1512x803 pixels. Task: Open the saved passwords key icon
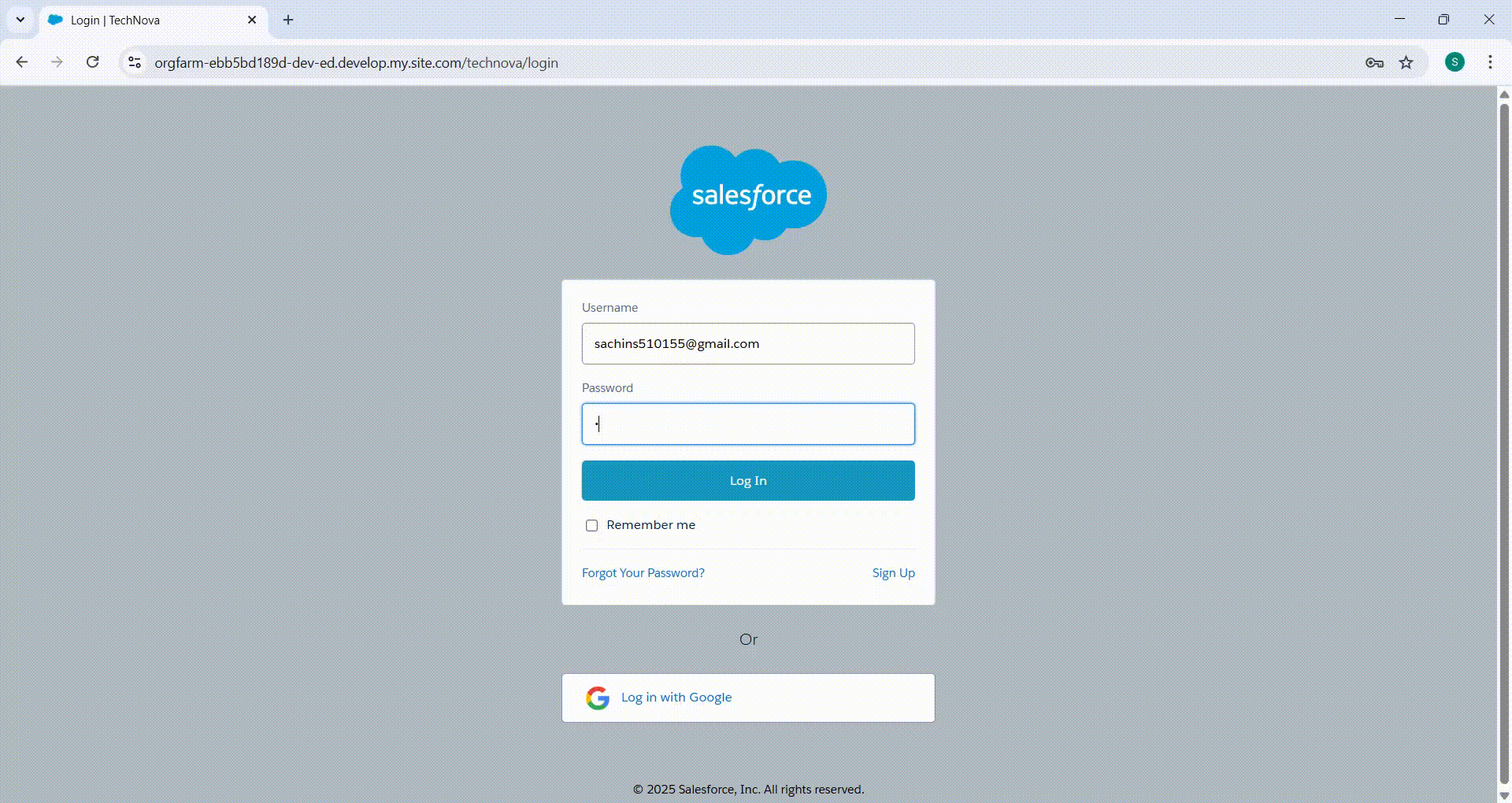1374,63
